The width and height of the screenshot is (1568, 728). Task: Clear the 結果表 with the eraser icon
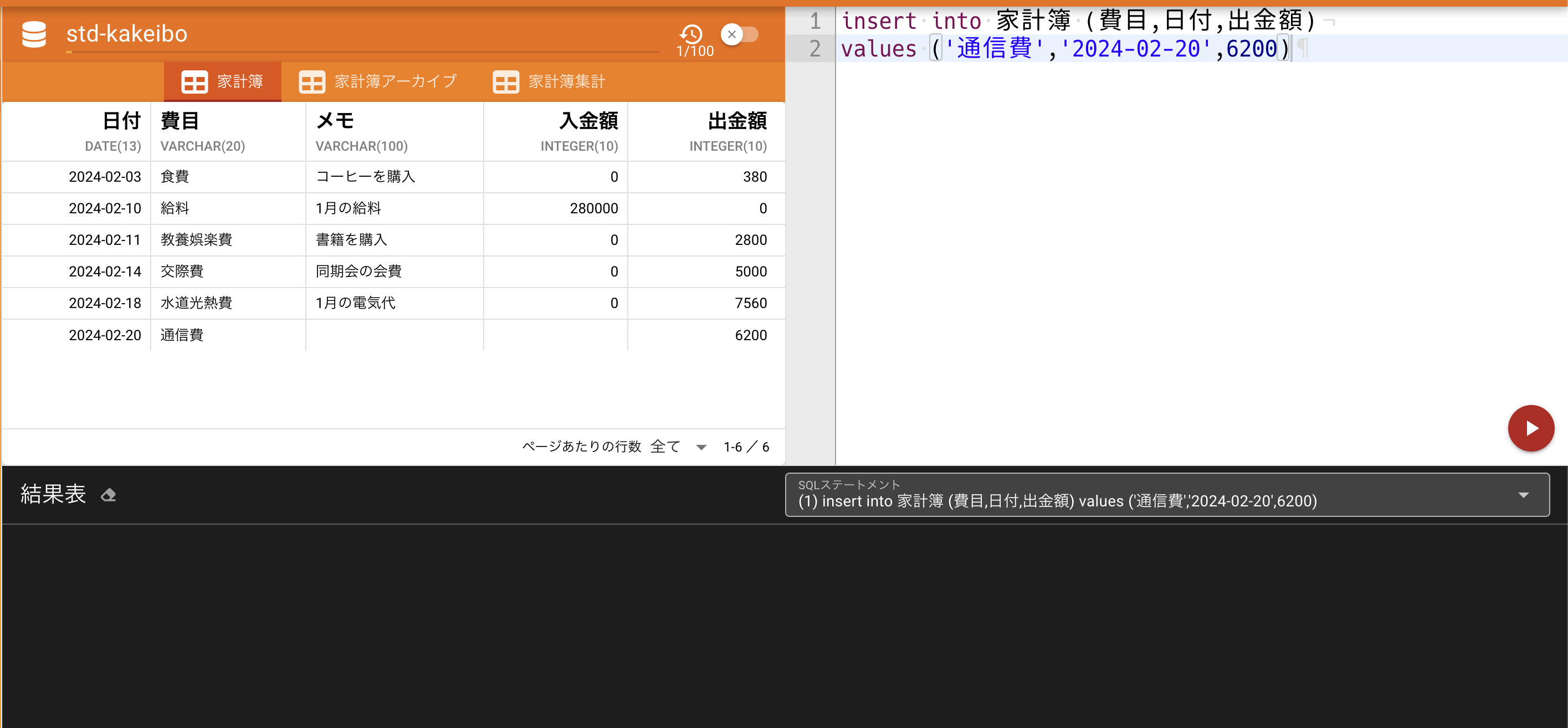(109, 494)
